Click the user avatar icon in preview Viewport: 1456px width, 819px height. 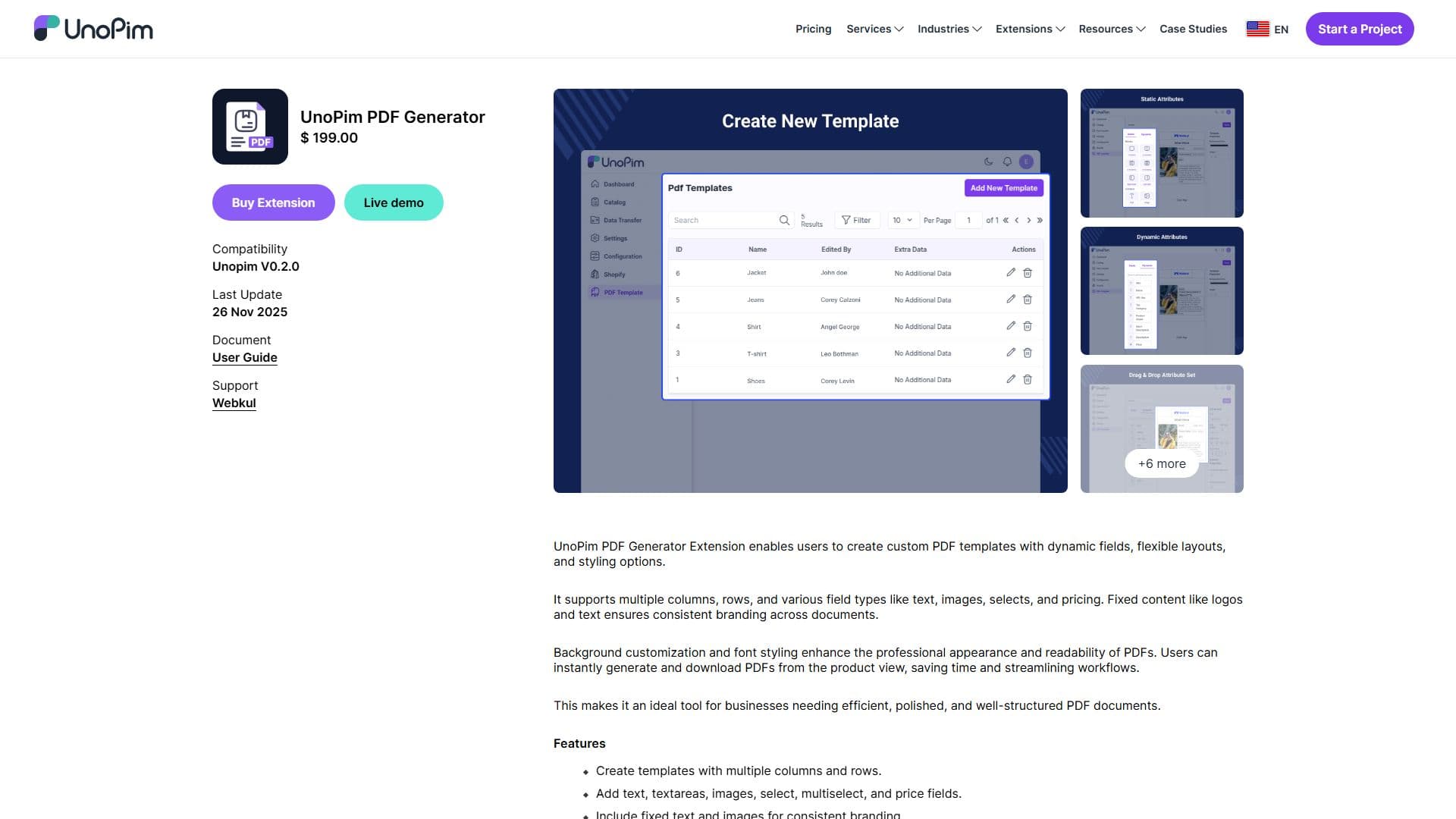click(x=1026, y=162)
